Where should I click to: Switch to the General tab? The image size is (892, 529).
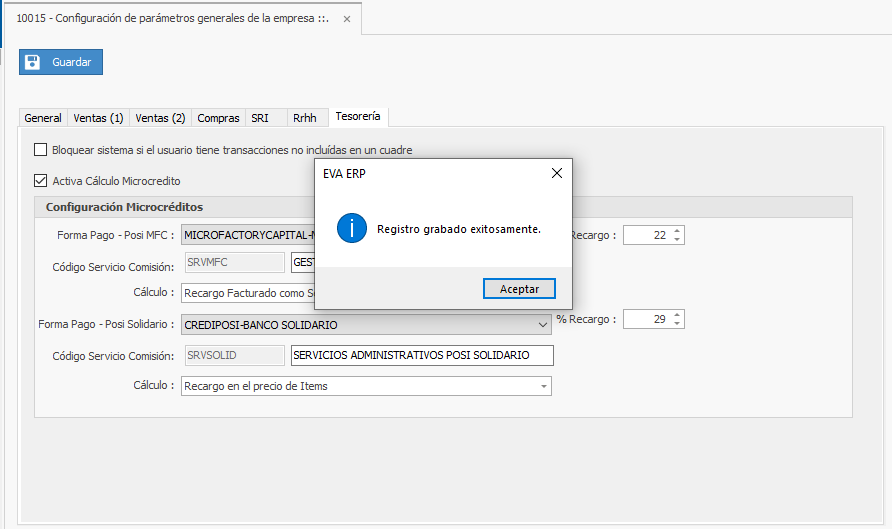[x=43, y=118]
